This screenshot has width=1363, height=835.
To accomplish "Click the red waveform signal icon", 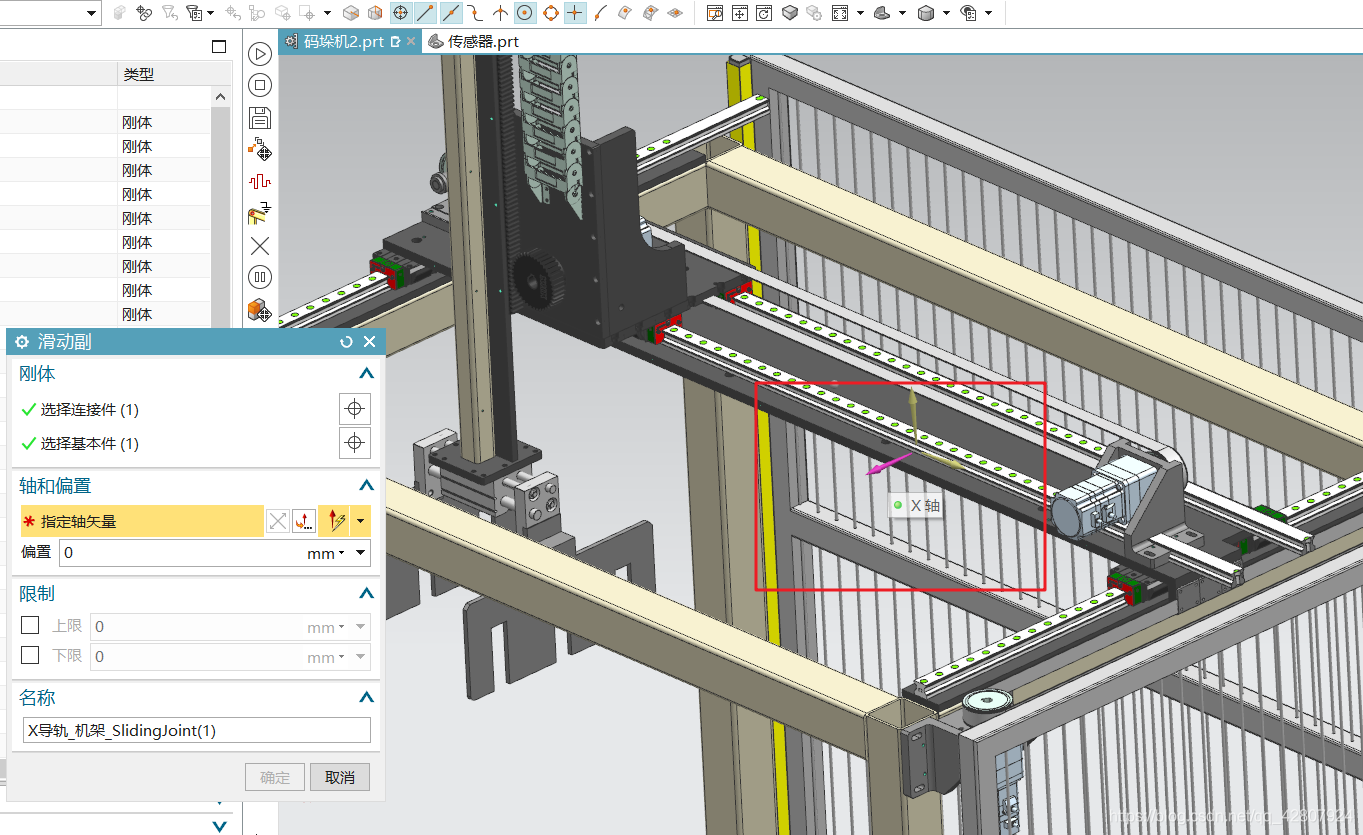I will coord(260,181).
